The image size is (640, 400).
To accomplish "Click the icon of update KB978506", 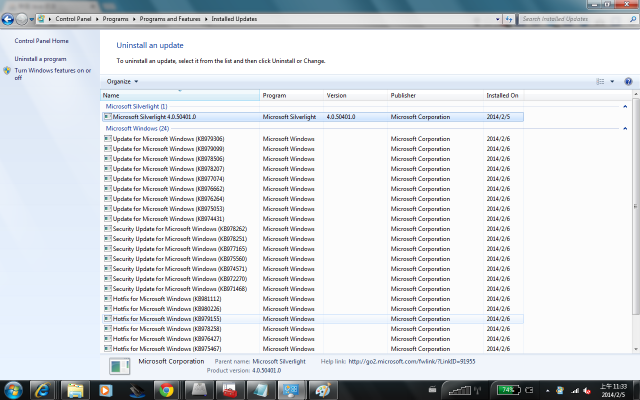I will (x=108, y=158).
